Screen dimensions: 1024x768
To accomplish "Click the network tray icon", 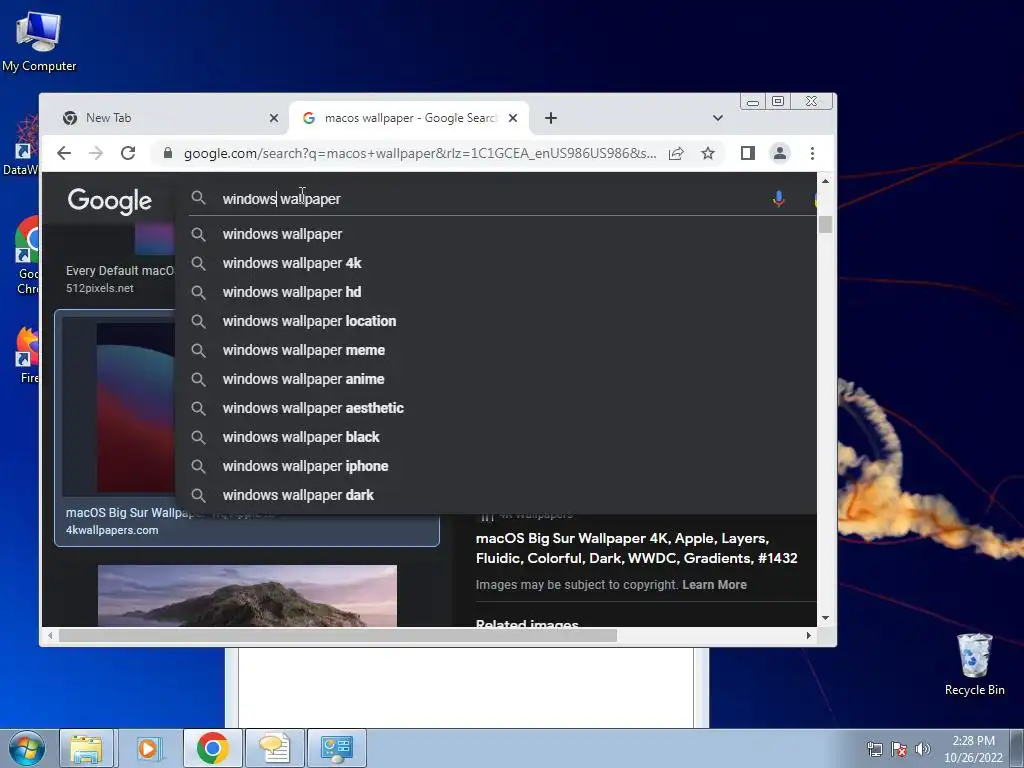I will (x=874, y=749).
